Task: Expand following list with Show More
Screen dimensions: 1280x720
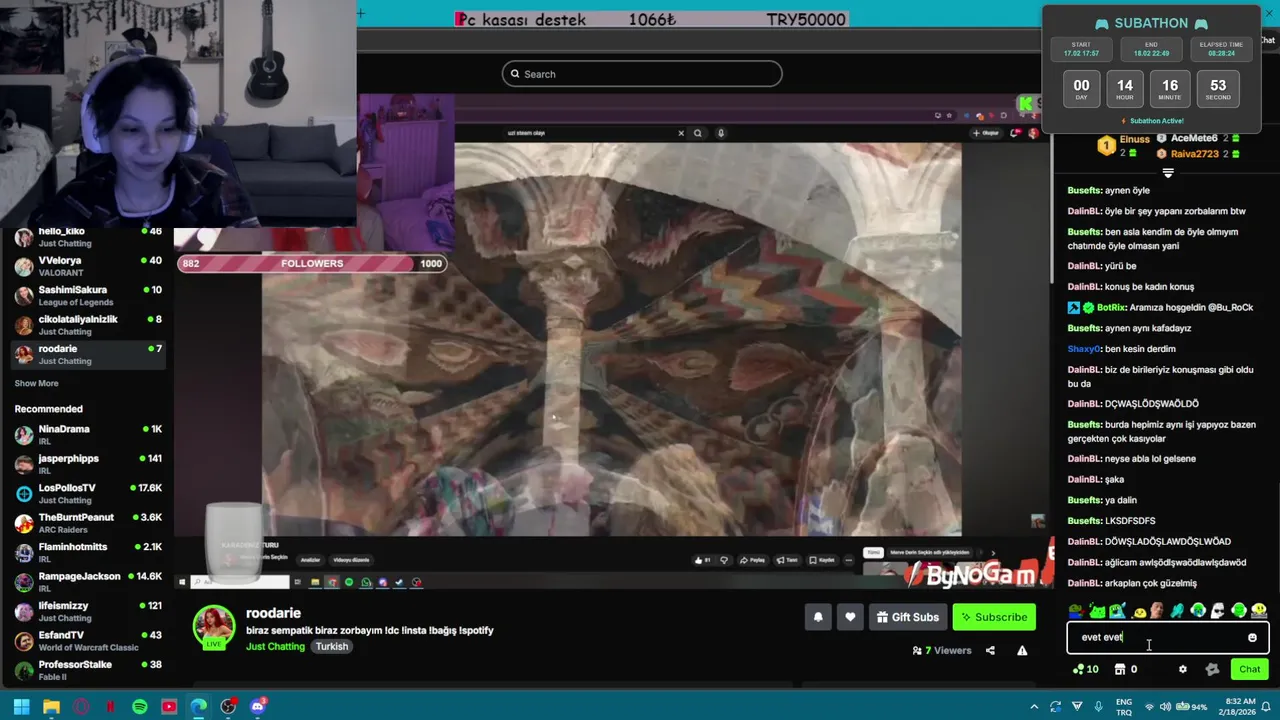Action: coord(36,383)
